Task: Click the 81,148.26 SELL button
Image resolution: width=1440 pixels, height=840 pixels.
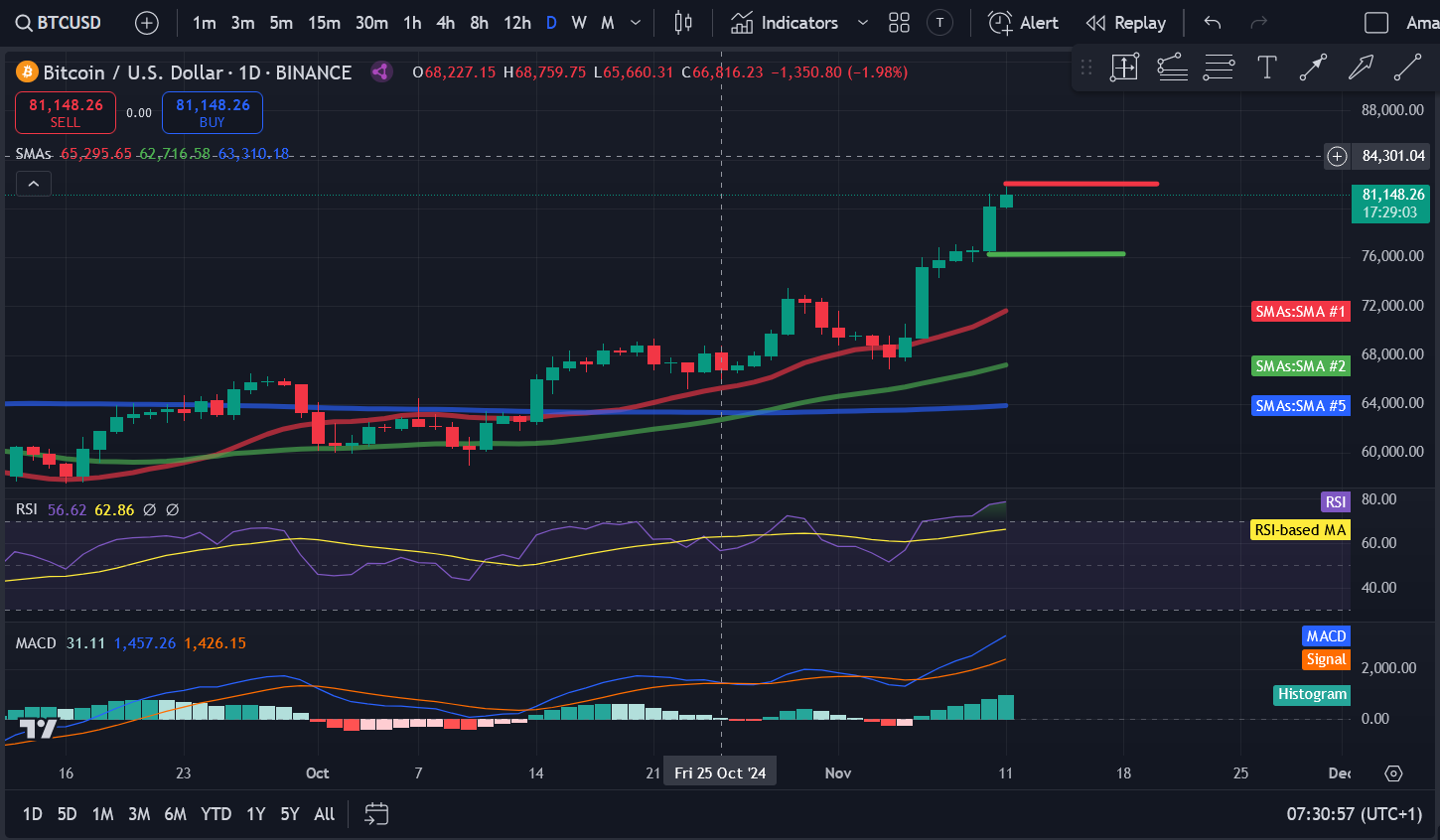Action: click(66, 112)
